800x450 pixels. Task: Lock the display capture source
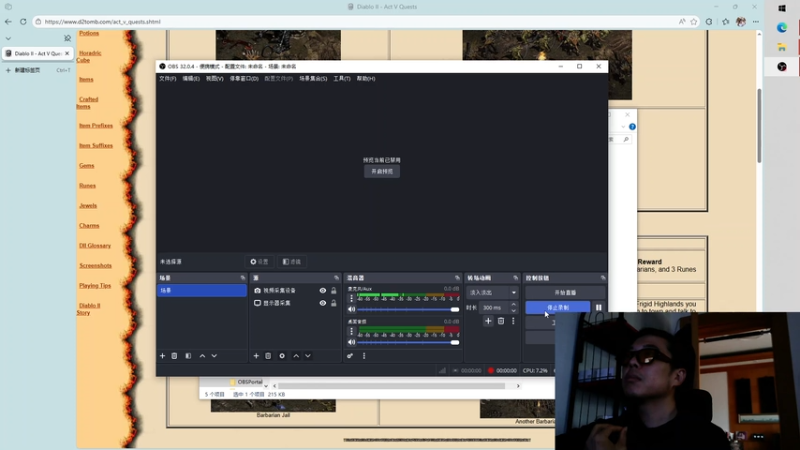[x=334, y=303]
